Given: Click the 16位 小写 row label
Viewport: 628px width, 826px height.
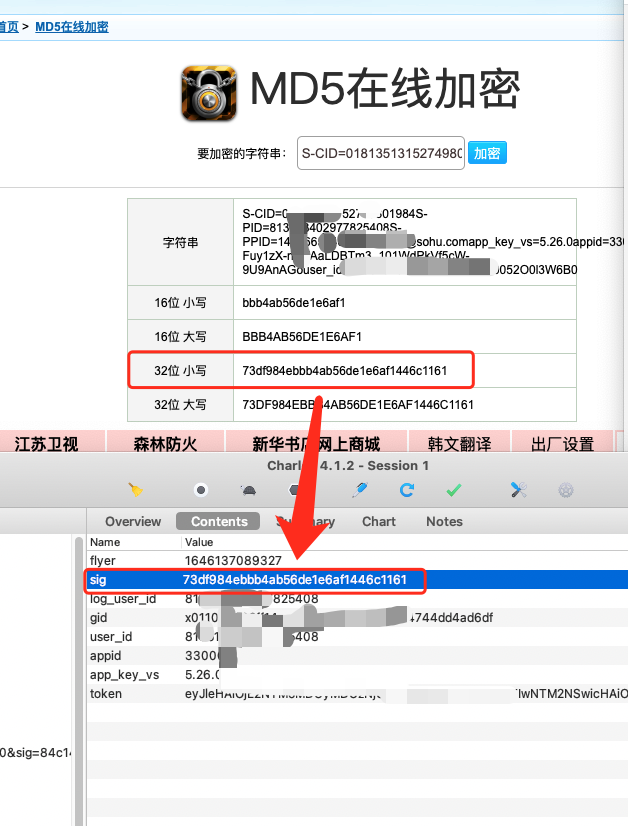Looking at the screenshot, I should [180, 303].
